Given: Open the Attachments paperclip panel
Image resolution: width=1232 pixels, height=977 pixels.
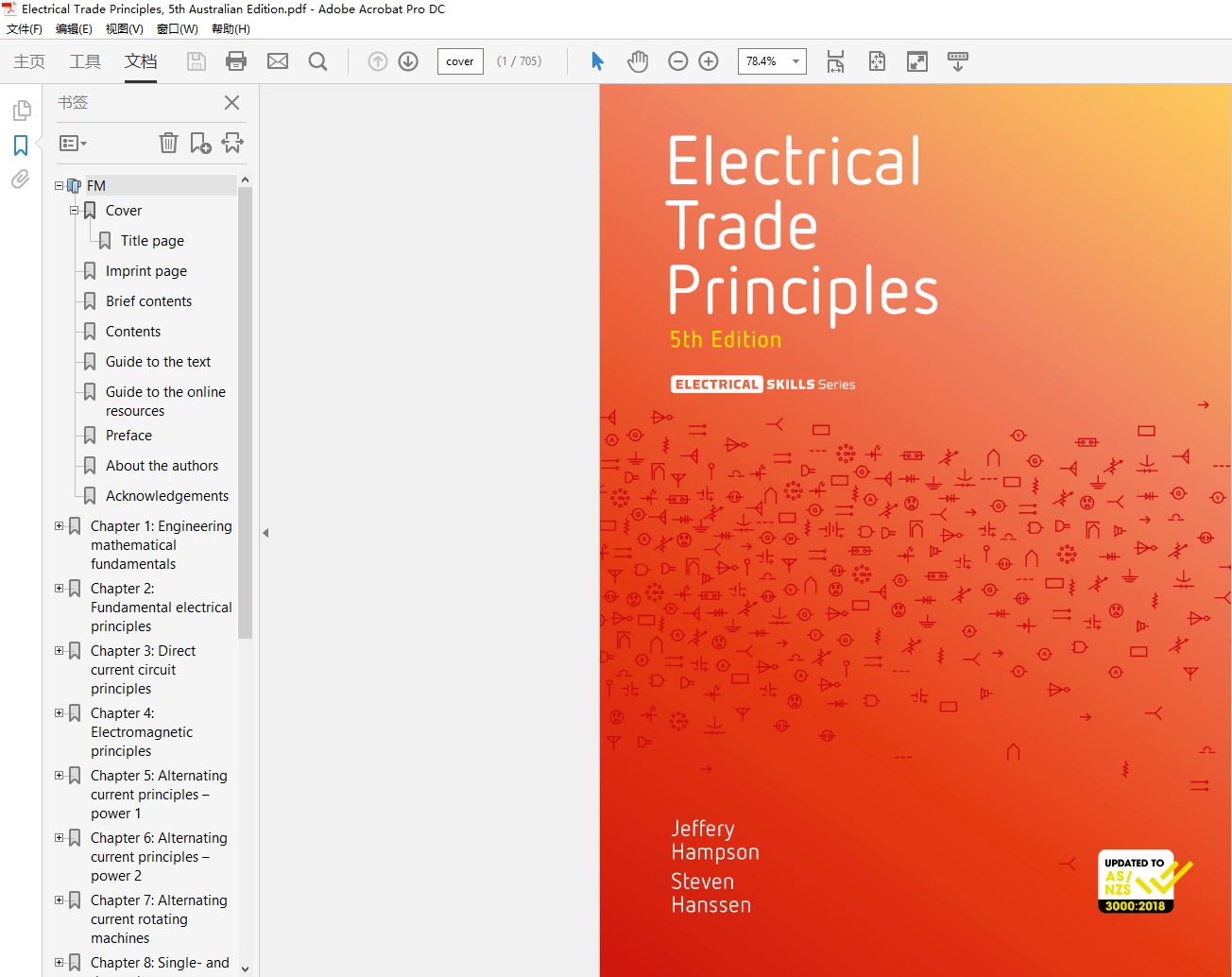Looking at the screenshot, I should (x=21, y=179).
